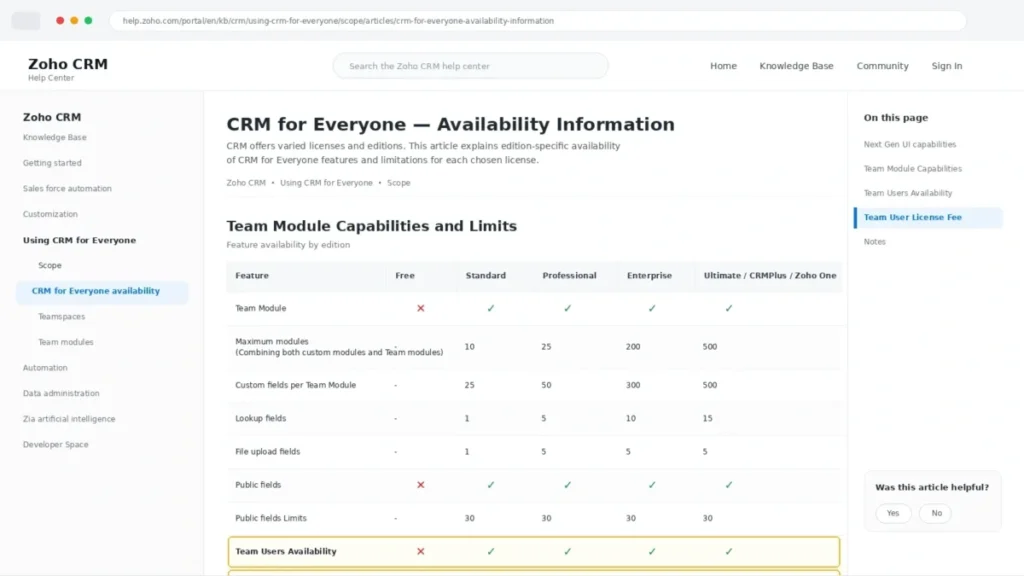Image resolution: width=1024 pixels, height=576 pixels.
Task: Click the Zoho CRM Help Center logo
Action: coord(68,69)
